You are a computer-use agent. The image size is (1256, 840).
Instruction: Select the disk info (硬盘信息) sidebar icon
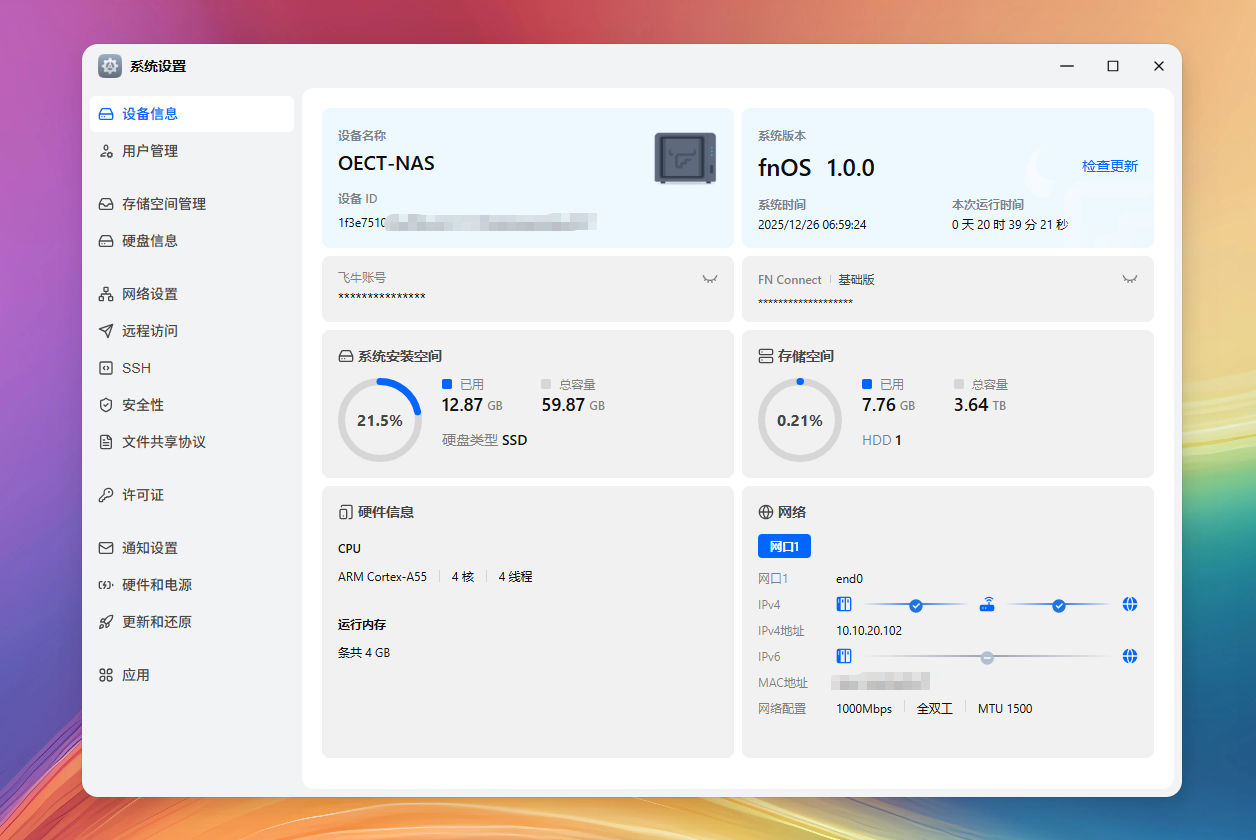tap(106, 241)
